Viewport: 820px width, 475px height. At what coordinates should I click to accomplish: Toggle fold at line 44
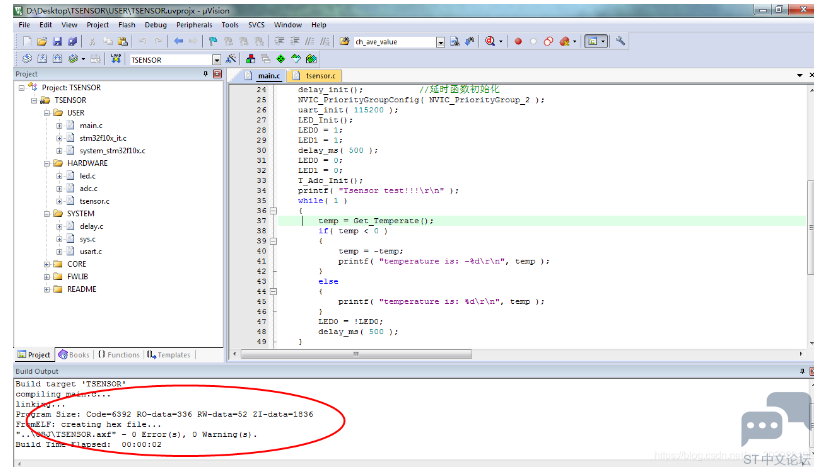coord(274,291)
